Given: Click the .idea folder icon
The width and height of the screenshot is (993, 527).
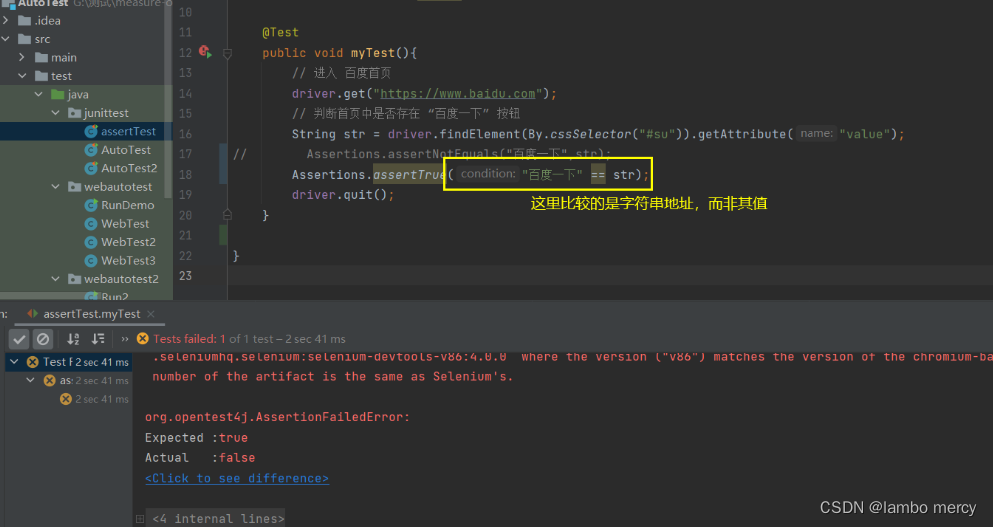Looking at the screenshot, I should (25, 20).
